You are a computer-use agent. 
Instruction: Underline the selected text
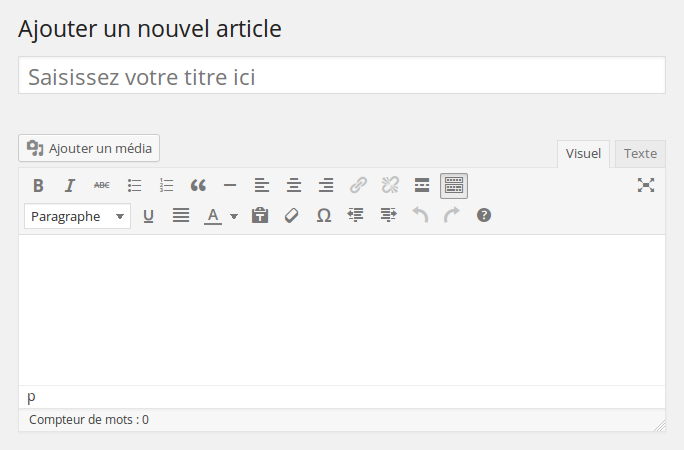(x=148, y=216)
